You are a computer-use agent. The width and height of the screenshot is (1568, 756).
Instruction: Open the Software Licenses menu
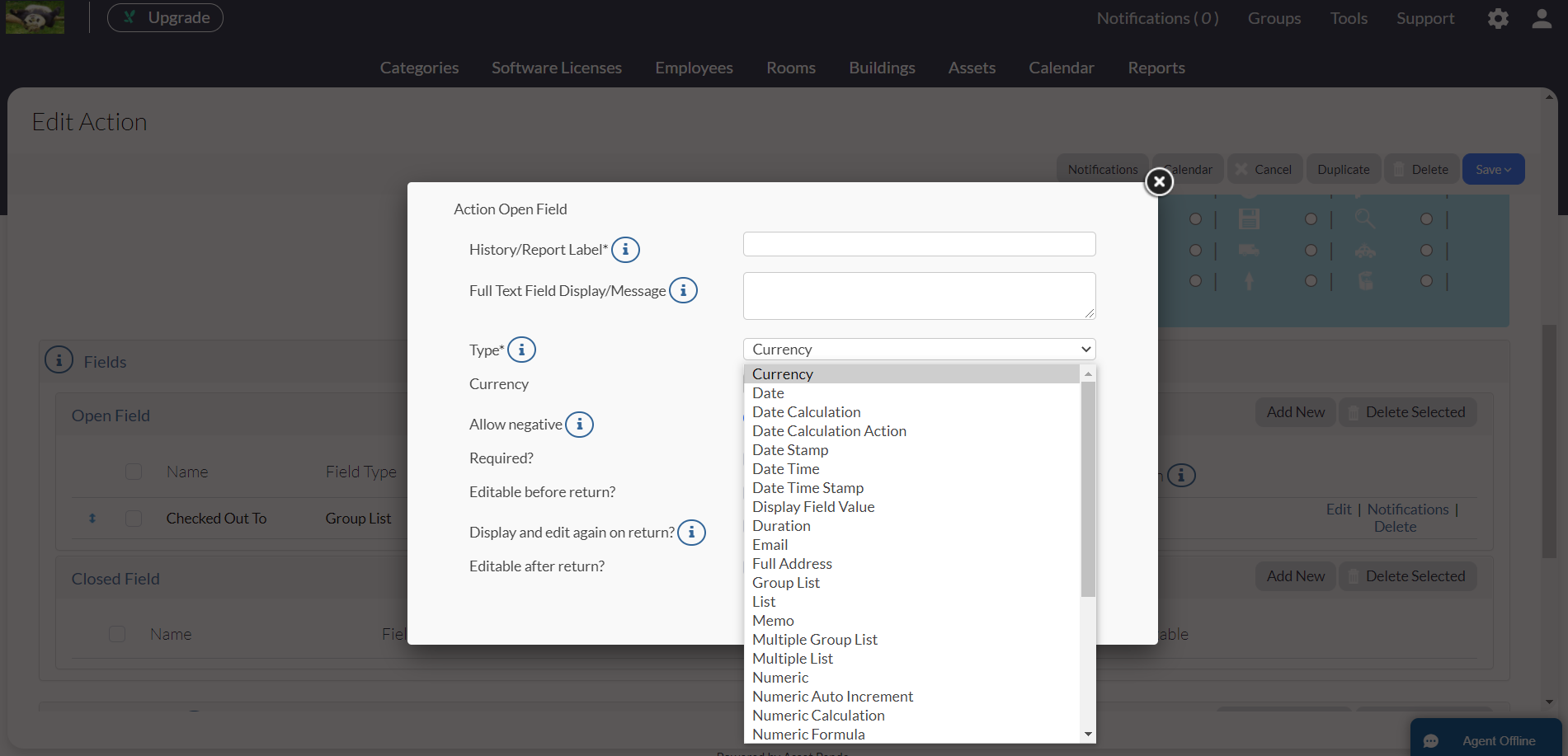557,68
